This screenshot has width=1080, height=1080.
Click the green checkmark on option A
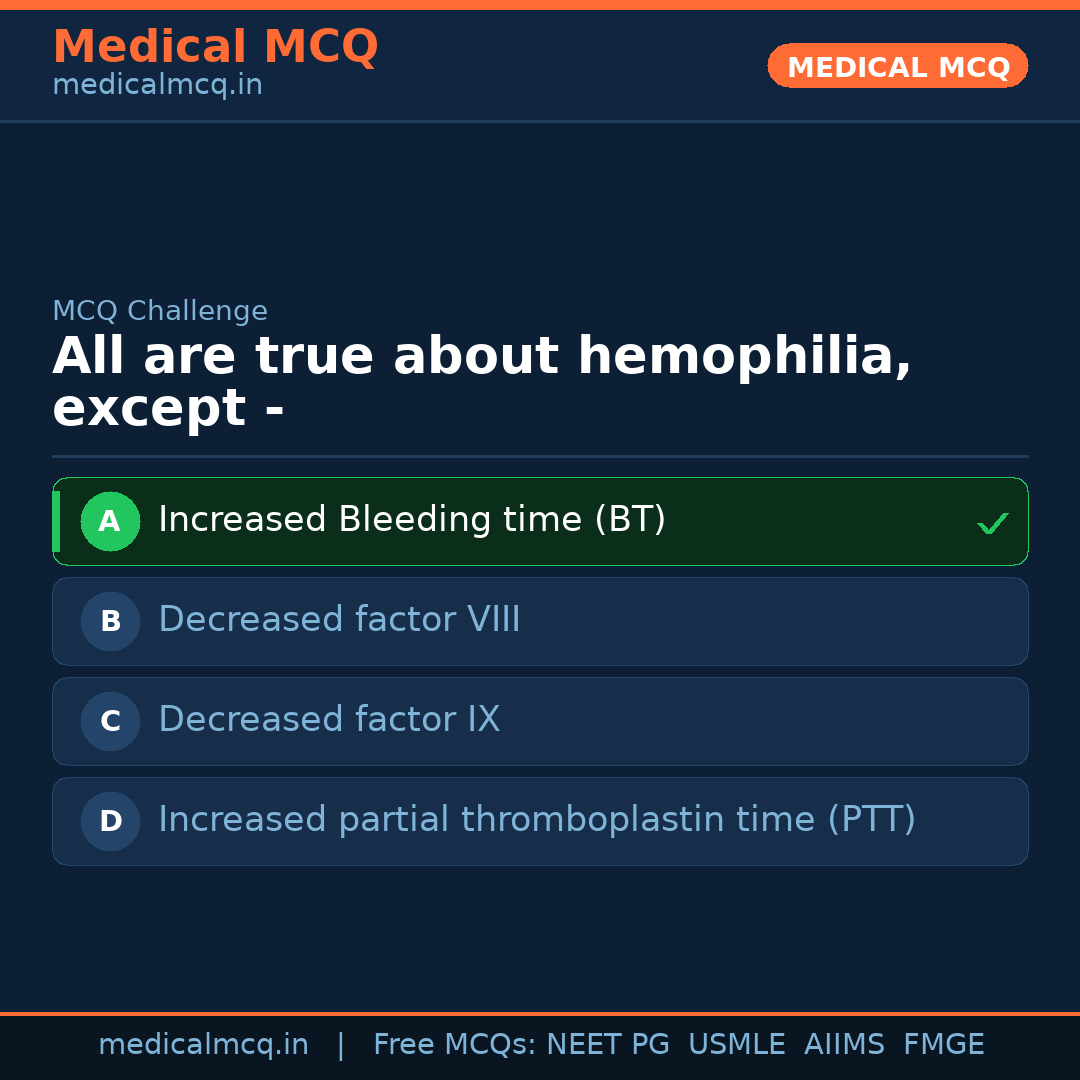click(x=992, y=523)
